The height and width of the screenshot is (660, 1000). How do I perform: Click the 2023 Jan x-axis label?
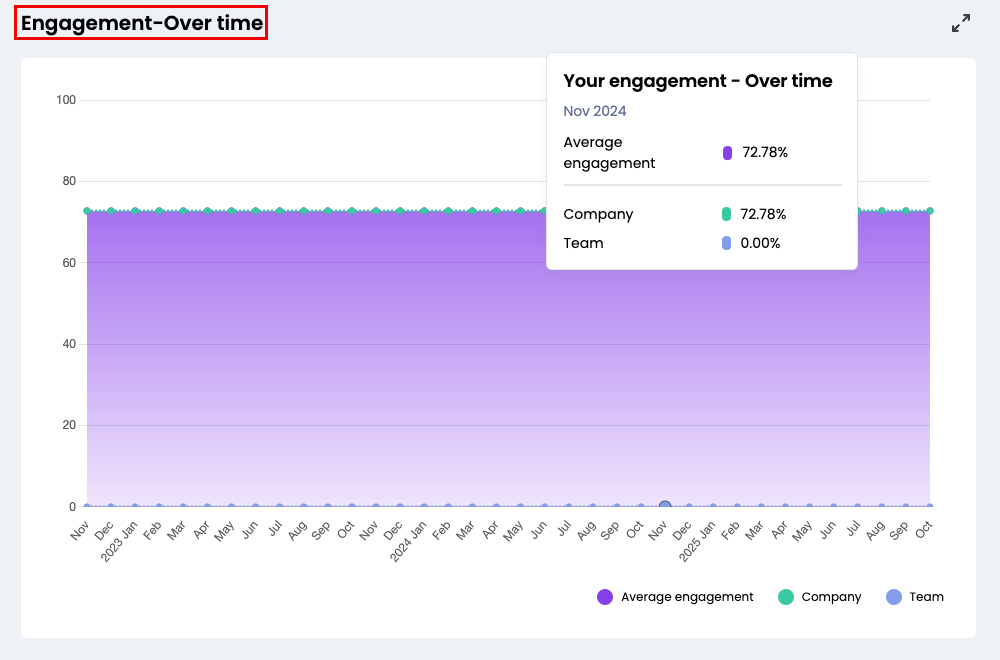click(x=119, y=540)
